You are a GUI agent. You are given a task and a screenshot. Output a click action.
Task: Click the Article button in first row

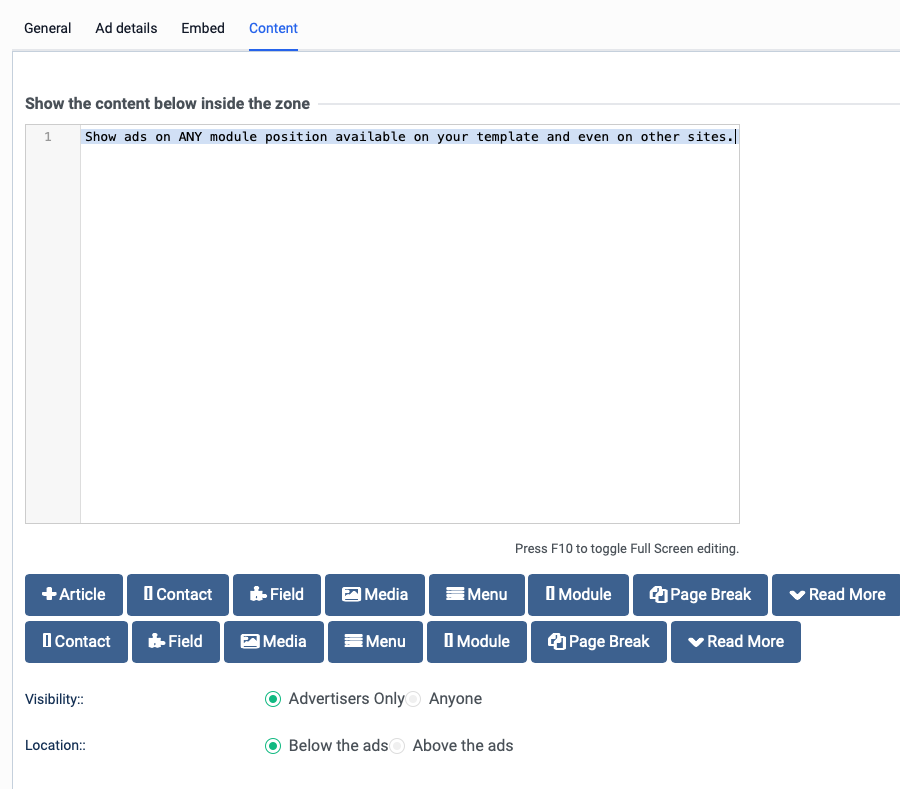click(74, 594)
